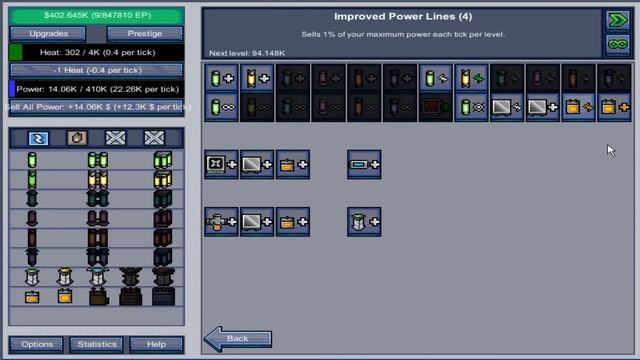Screen dimensions: 640x360
Task: Select locked purple cell plus upgrade
Action: click(328, 78)
